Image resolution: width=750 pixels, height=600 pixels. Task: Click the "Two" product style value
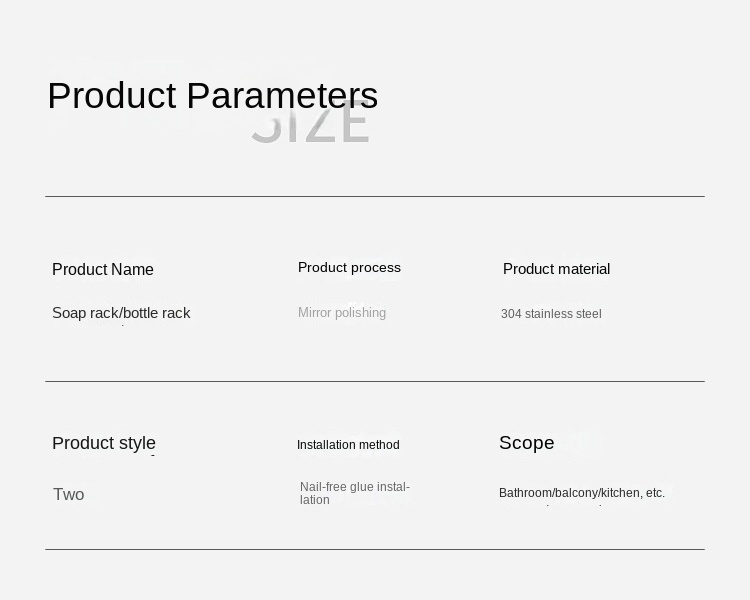69,494
